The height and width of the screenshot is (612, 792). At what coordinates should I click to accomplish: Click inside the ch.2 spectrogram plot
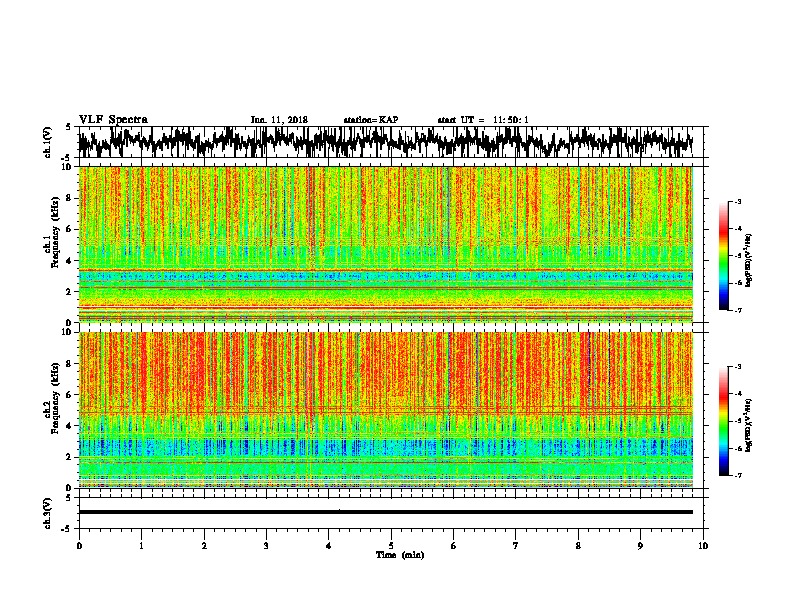pyautogui.click(x=386, y=410)
